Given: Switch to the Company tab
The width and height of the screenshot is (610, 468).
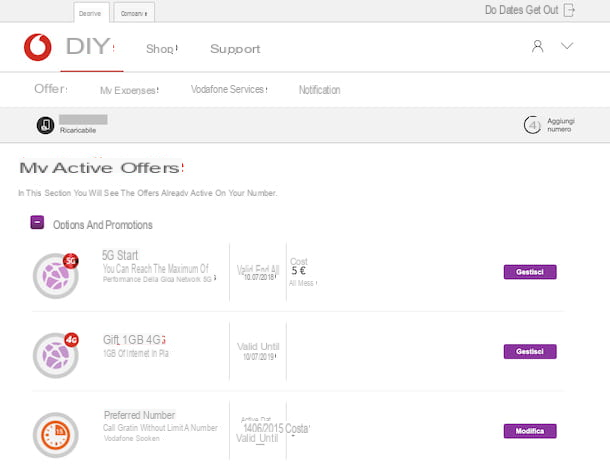Looking at the screenshot, I should (x=134, y=13).
